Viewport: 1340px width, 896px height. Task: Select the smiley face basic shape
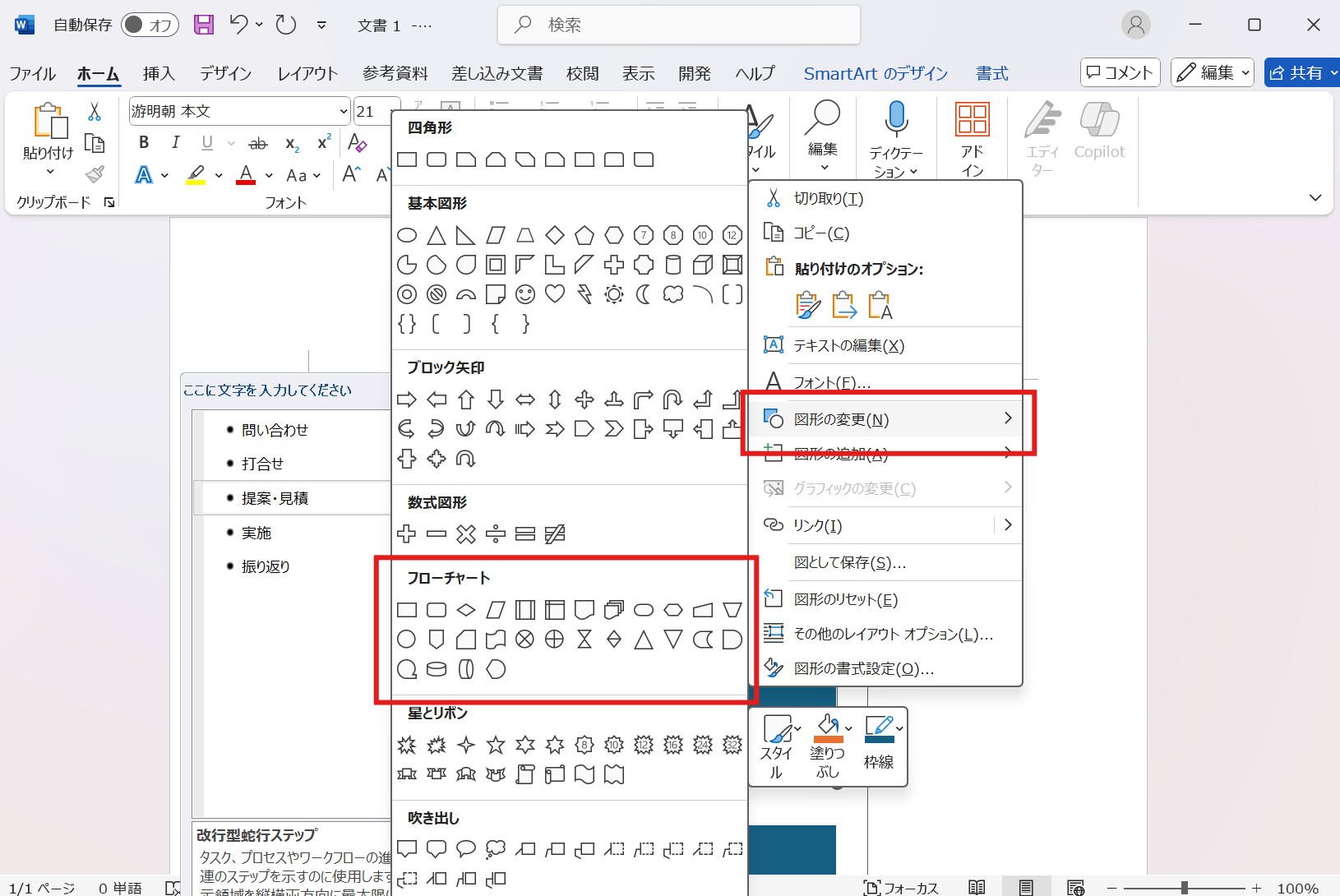point(525,293)
